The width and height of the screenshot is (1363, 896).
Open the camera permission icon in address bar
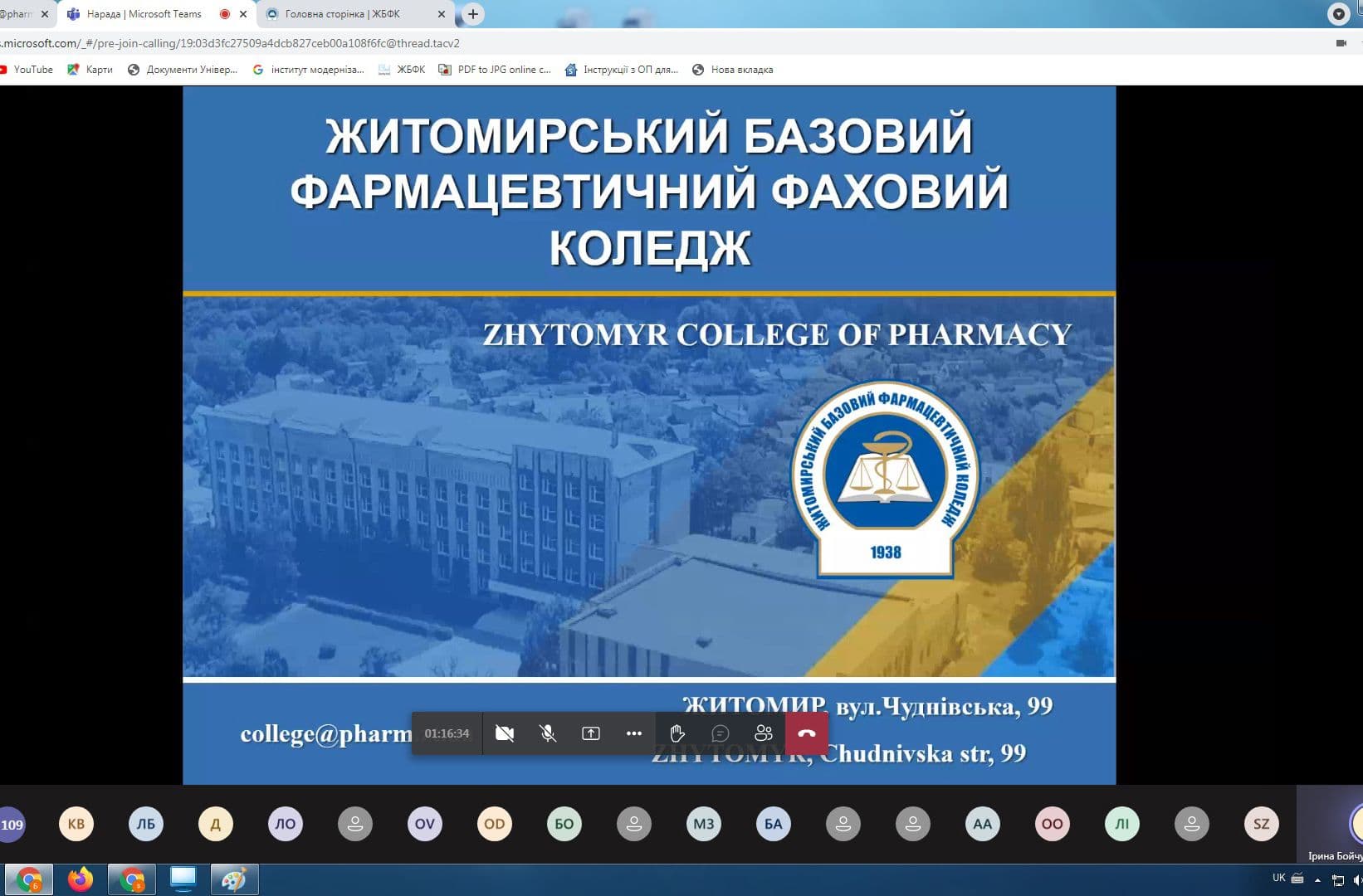tap(1341, 43)
